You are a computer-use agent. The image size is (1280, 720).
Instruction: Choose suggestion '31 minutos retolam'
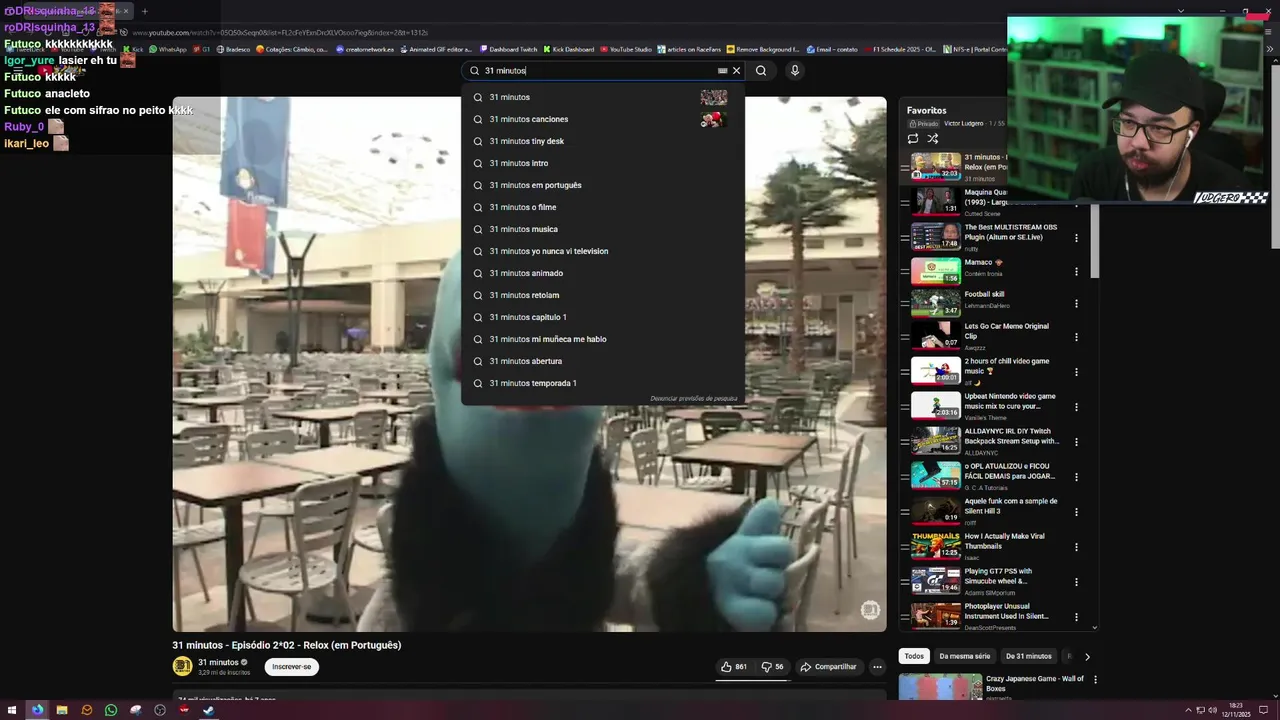602,295
